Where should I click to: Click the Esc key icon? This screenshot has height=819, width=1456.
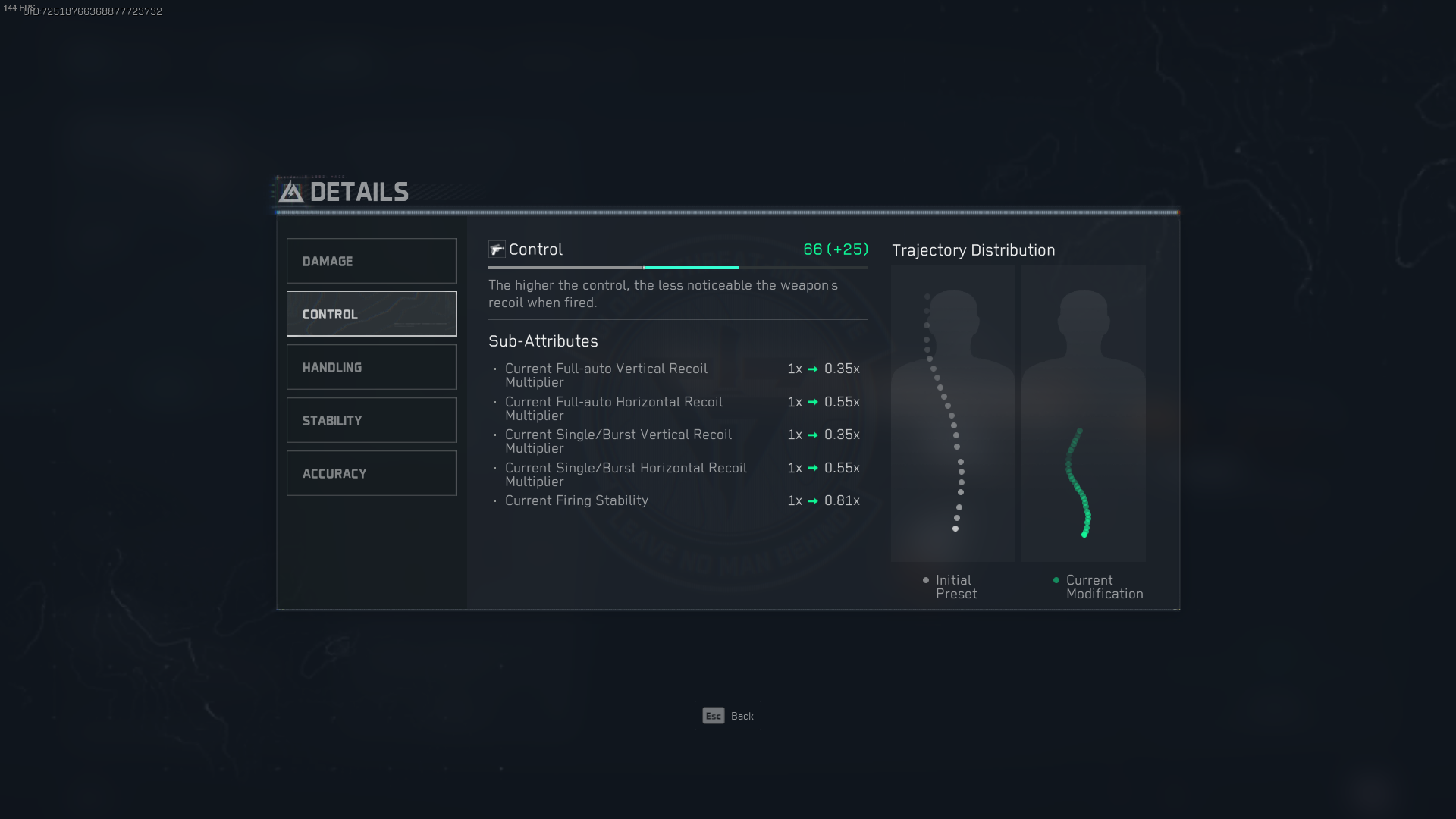(713, 716)
